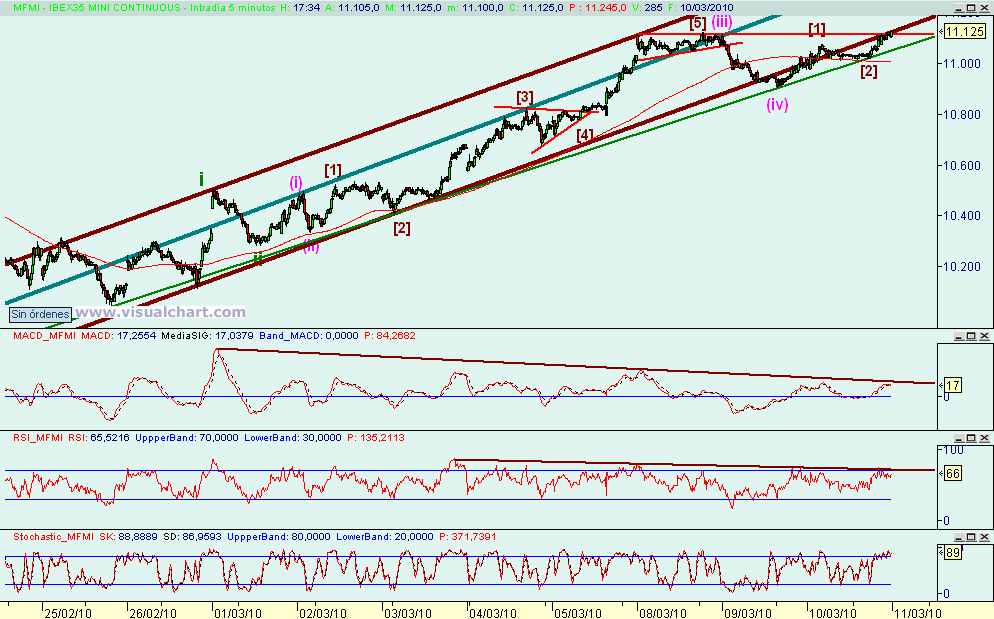Minimize the RSI indicator pane
The height and width of the screenshot is (619, 994).
click(959, 438)
